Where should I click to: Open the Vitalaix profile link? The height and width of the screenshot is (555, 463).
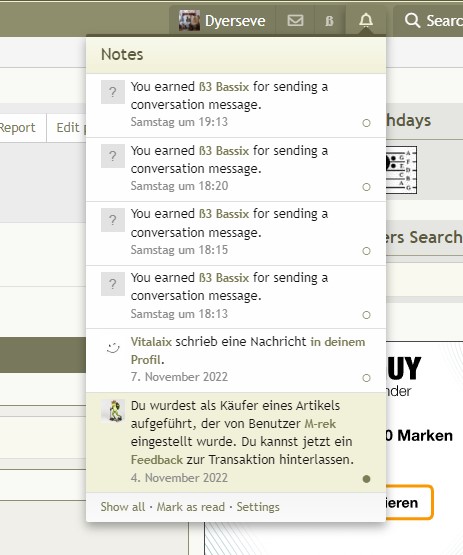coord(151,342)
